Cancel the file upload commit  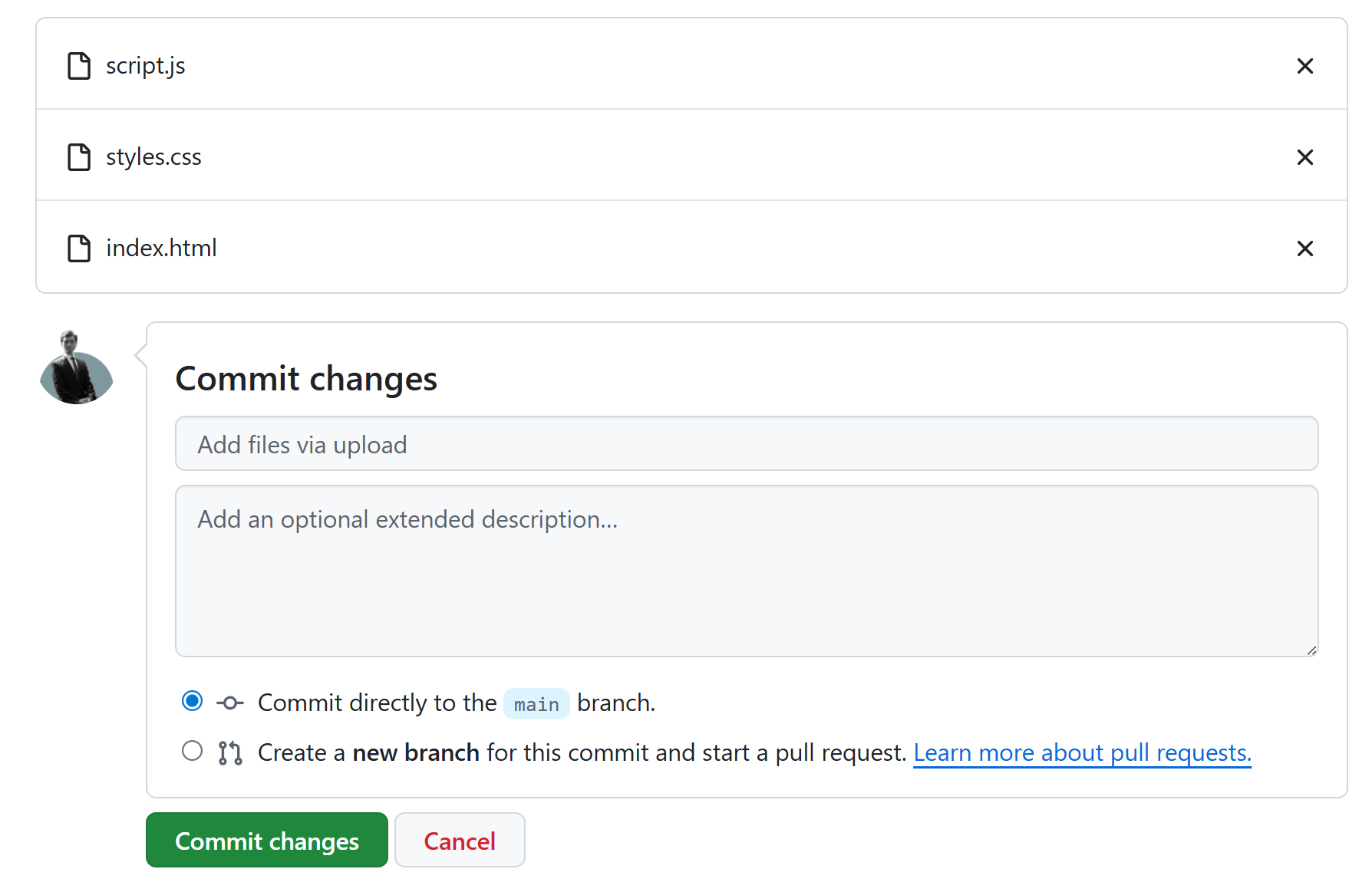tap(460, 841)
